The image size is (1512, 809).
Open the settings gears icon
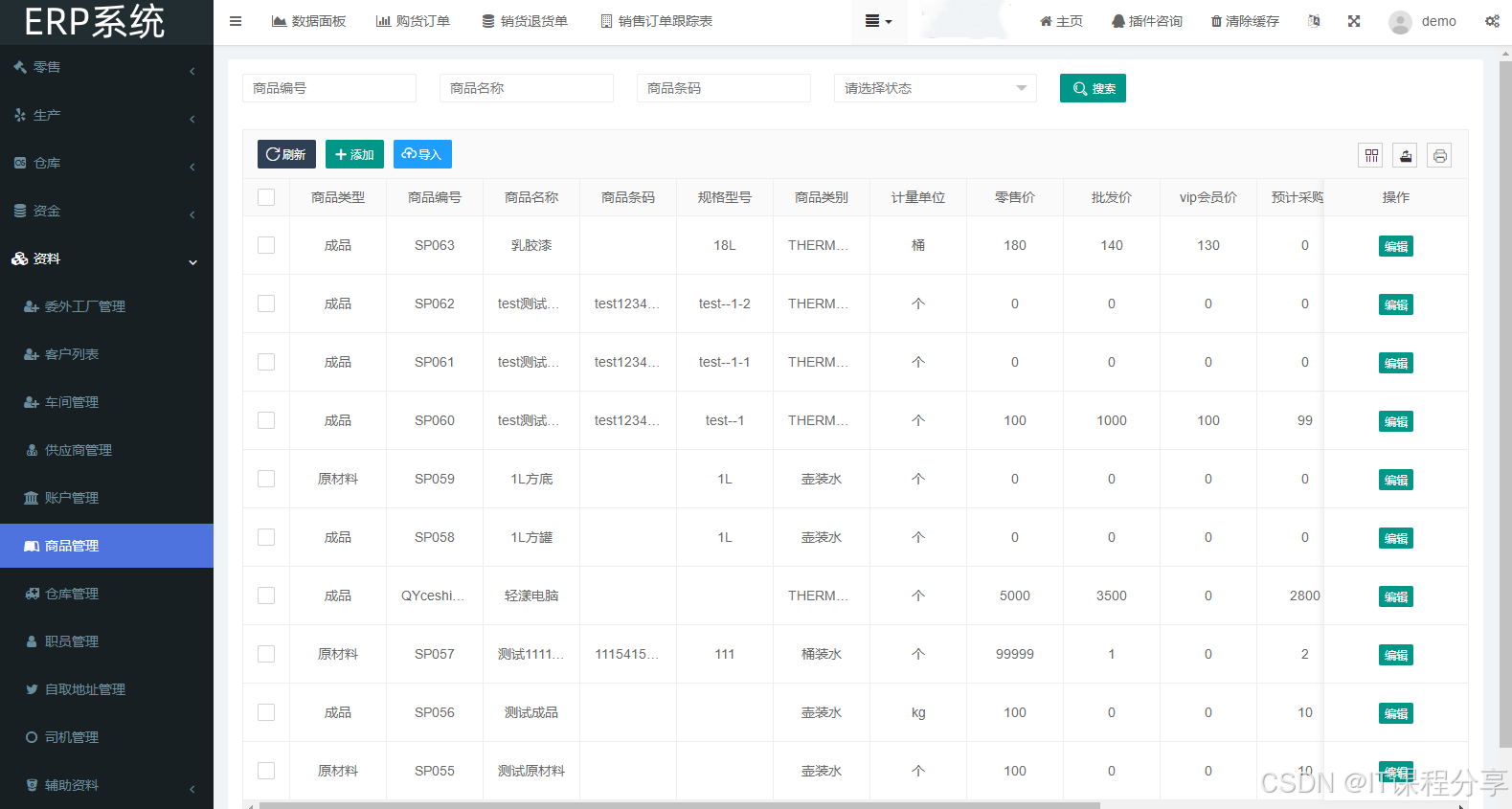tap(1492, 21)
